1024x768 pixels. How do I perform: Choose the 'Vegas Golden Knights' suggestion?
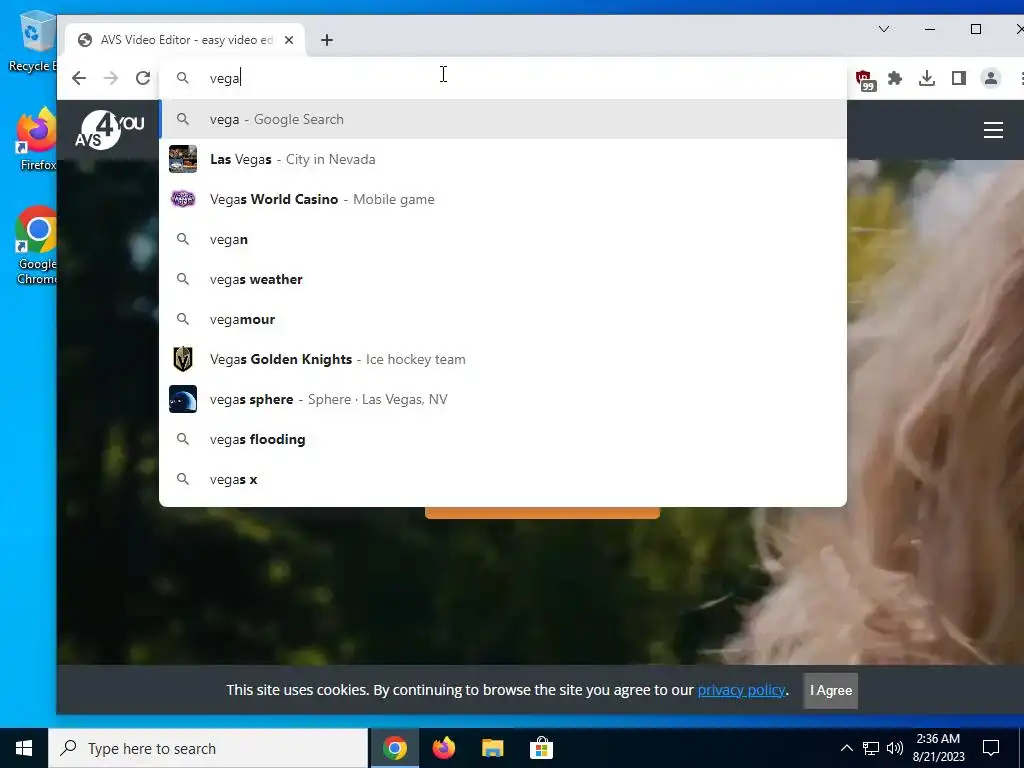[x=503, y=359]
